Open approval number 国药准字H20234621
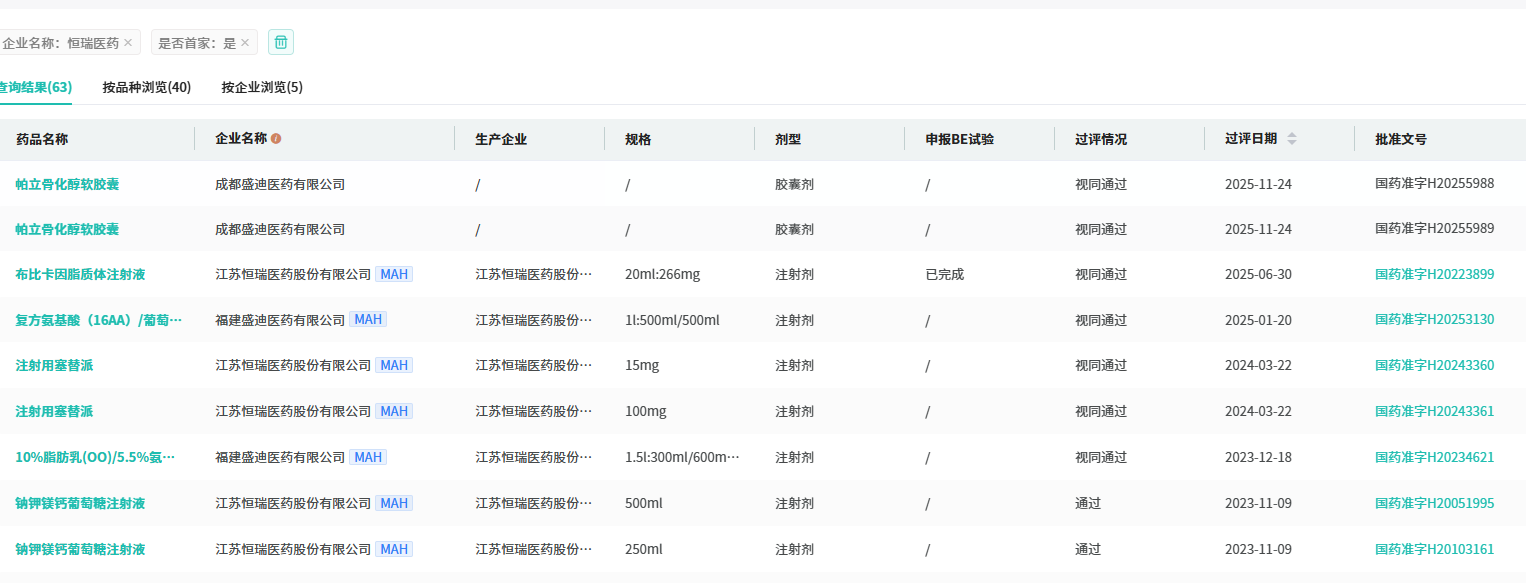Image resolution: width=1526 pixels, height=583 pixels. tap(1435, 457)
